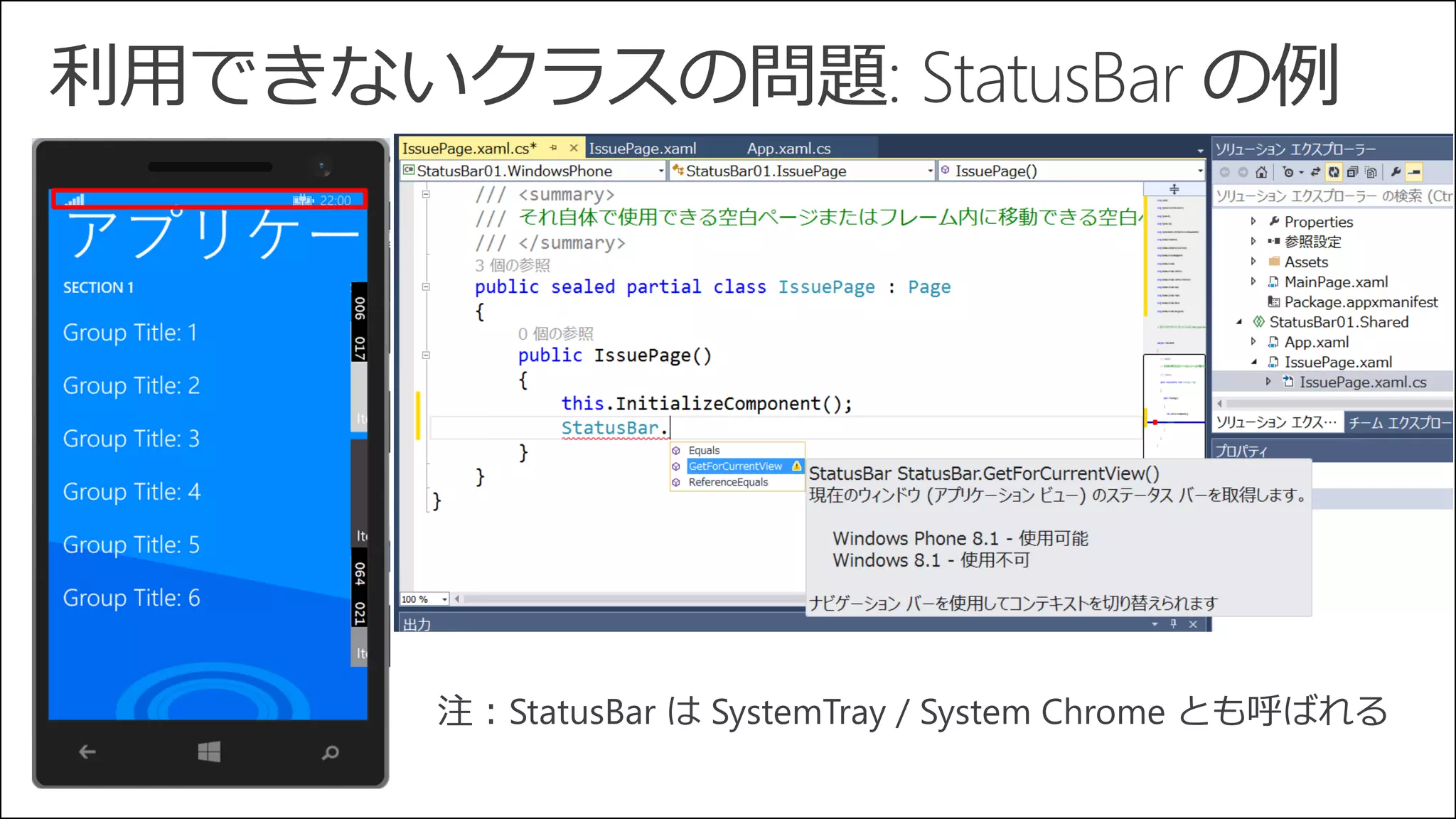The image size is (1456, 819).
Task: Collapse StatusBar01.Shared project node
Action: tap(1239, 322)
